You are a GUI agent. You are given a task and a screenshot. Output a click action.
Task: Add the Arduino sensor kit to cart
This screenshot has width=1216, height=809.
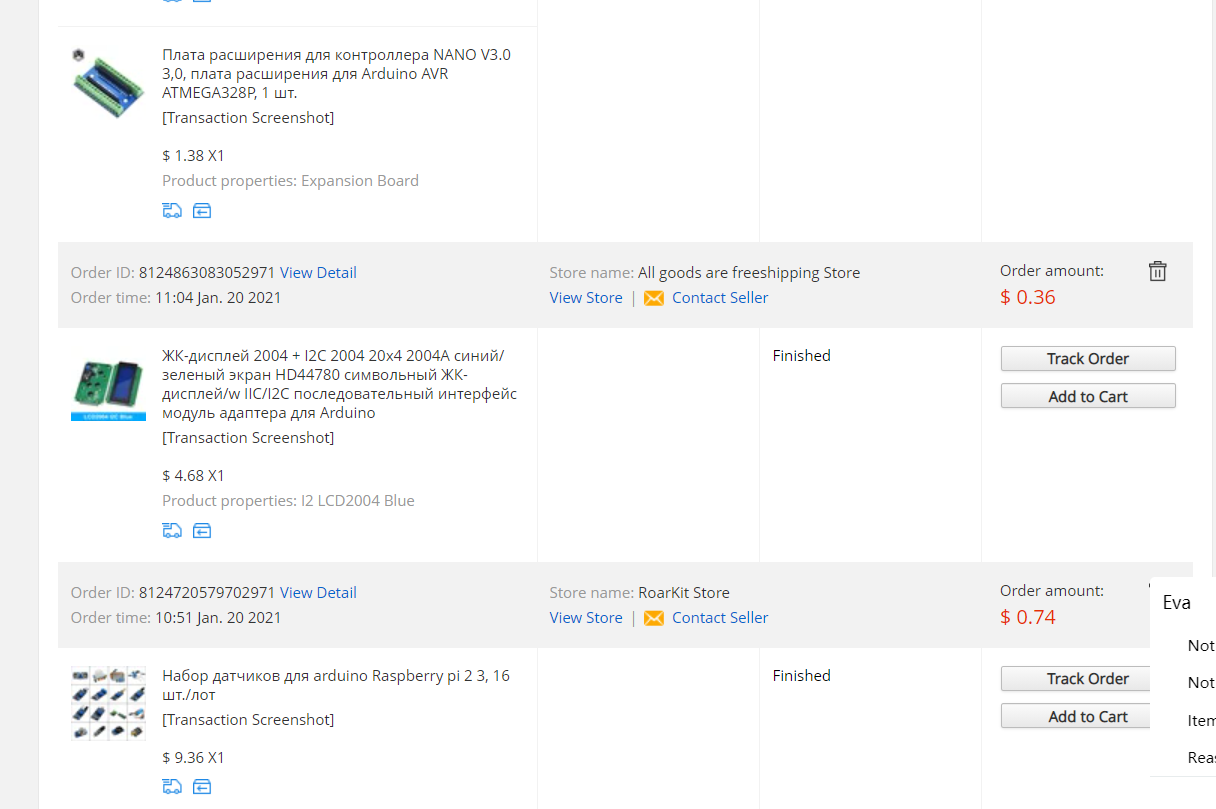[1088, 716]
